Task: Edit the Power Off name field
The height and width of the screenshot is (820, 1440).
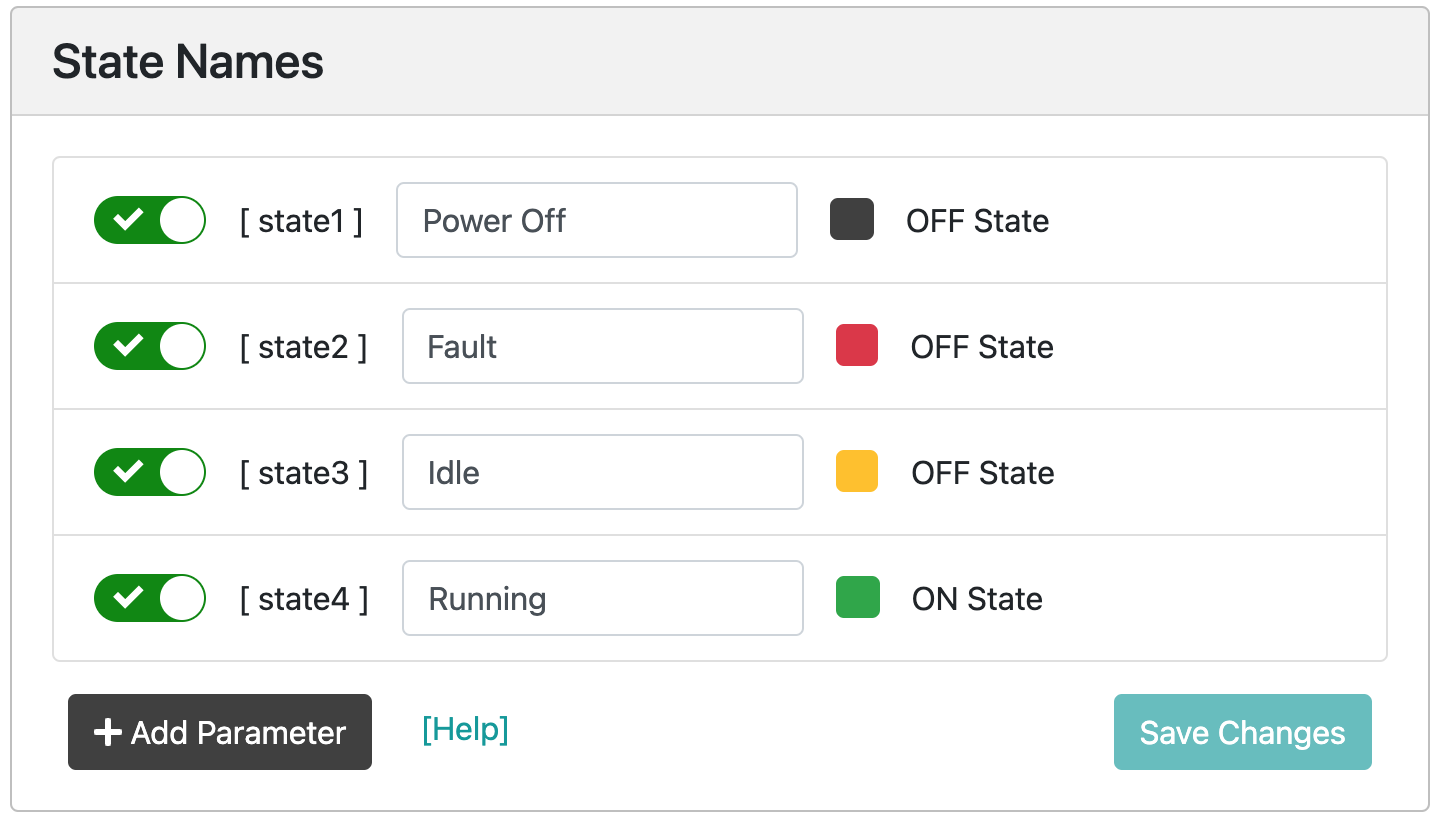Action: [597, 220]
